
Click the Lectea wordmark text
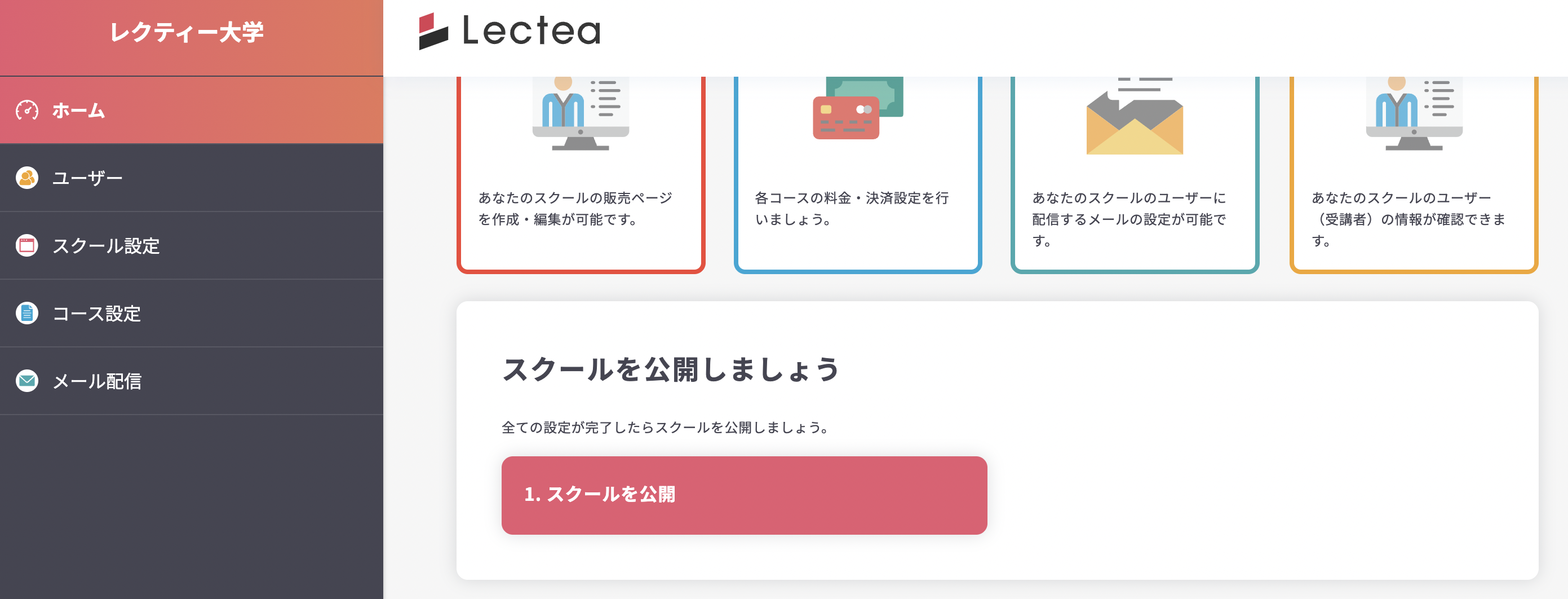(x=531, y=31)
